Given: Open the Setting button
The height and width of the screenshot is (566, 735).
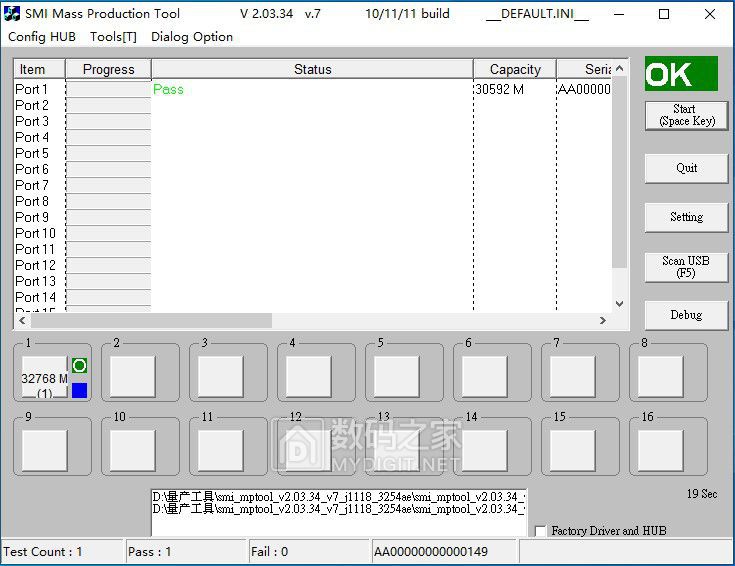Looking at the screenshot, I should click(x=687, y=217).
